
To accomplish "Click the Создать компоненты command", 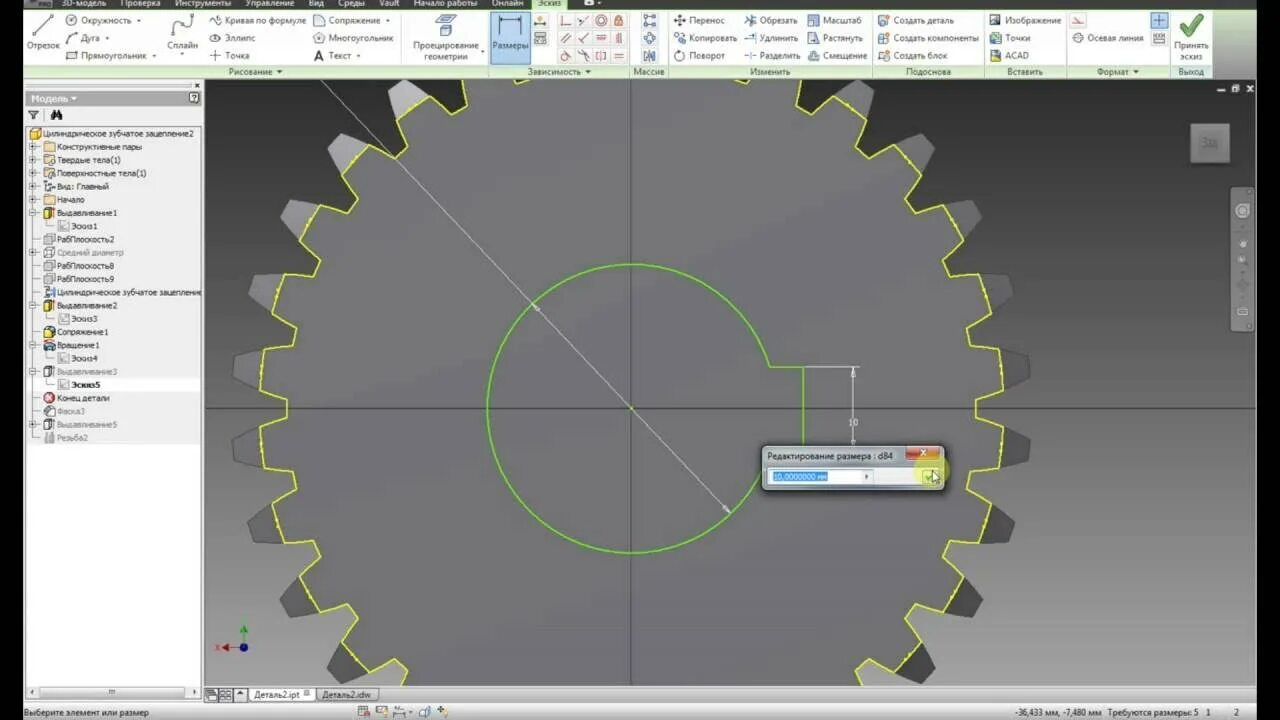I will click(x=928, y=38).
